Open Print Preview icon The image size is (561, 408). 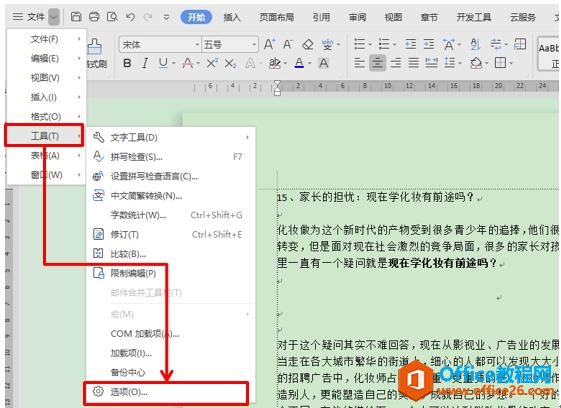[x=112, y=16]
